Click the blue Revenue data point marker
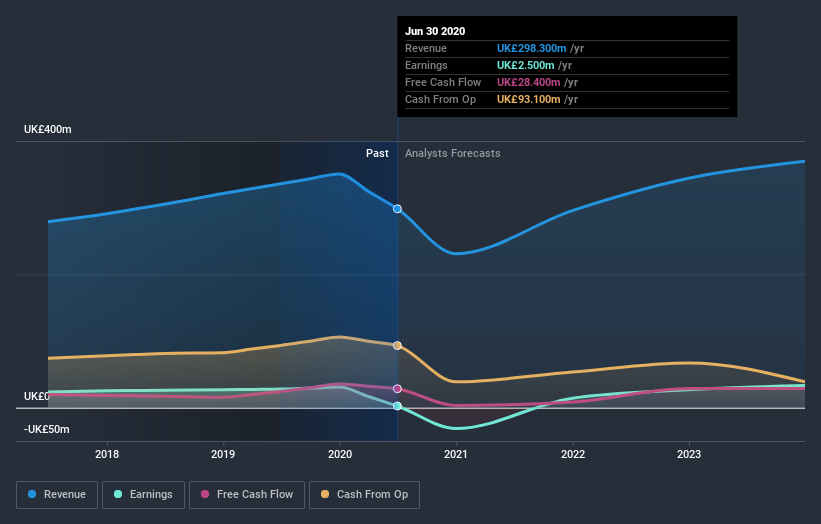This screenshot has height=524, width=821. point(397,209)
